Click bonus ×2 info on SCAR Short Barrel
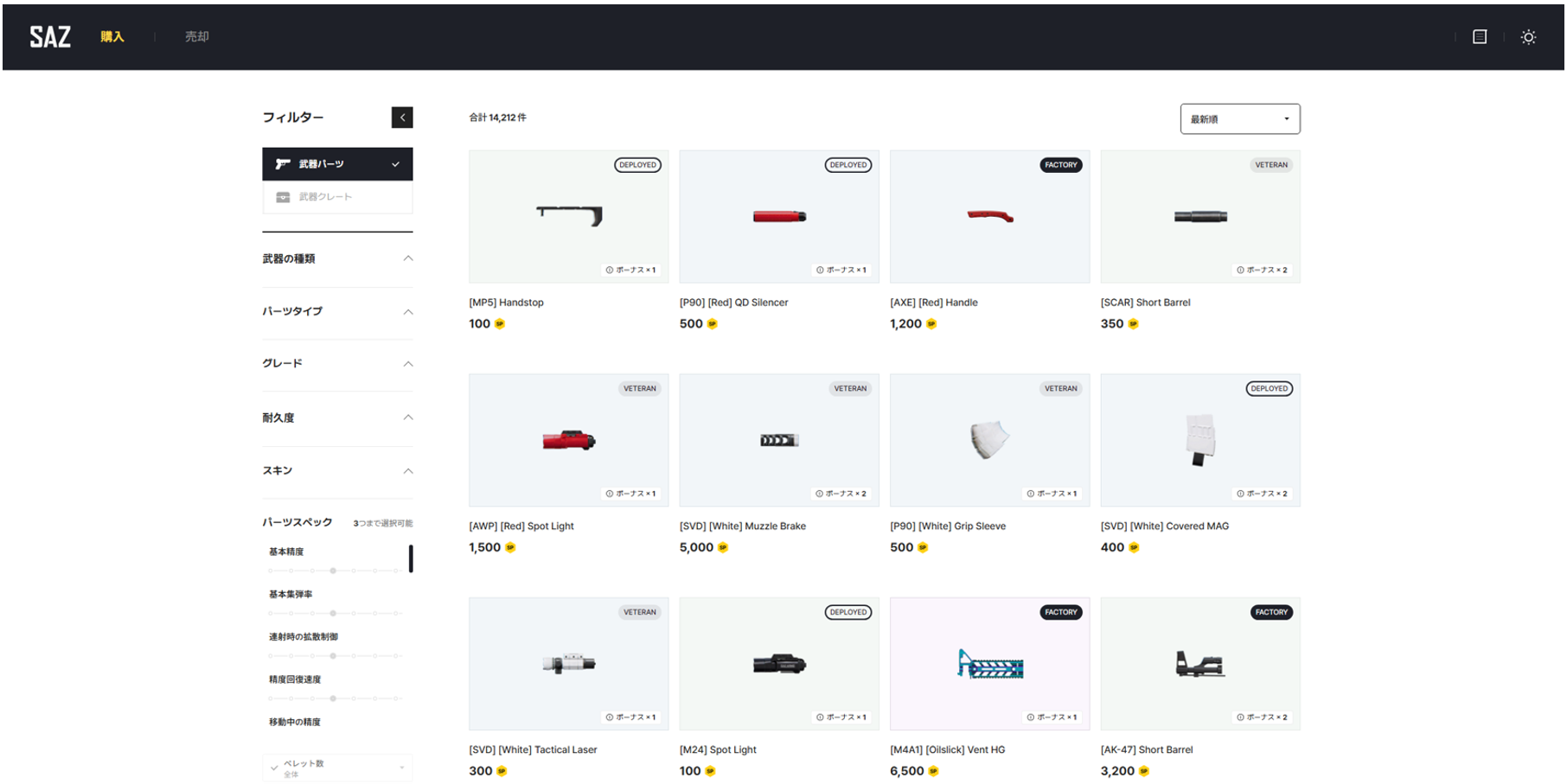Image resolution: width=1567 pixels, height=784 pixels. click(1263, 271)
